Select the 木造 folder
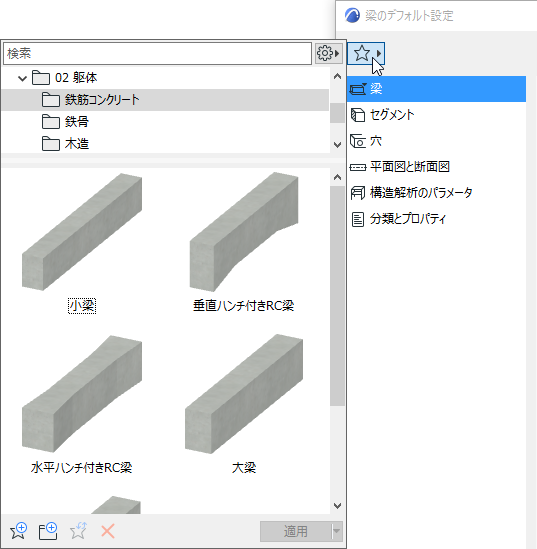537x549 pixels. (165, 144)
